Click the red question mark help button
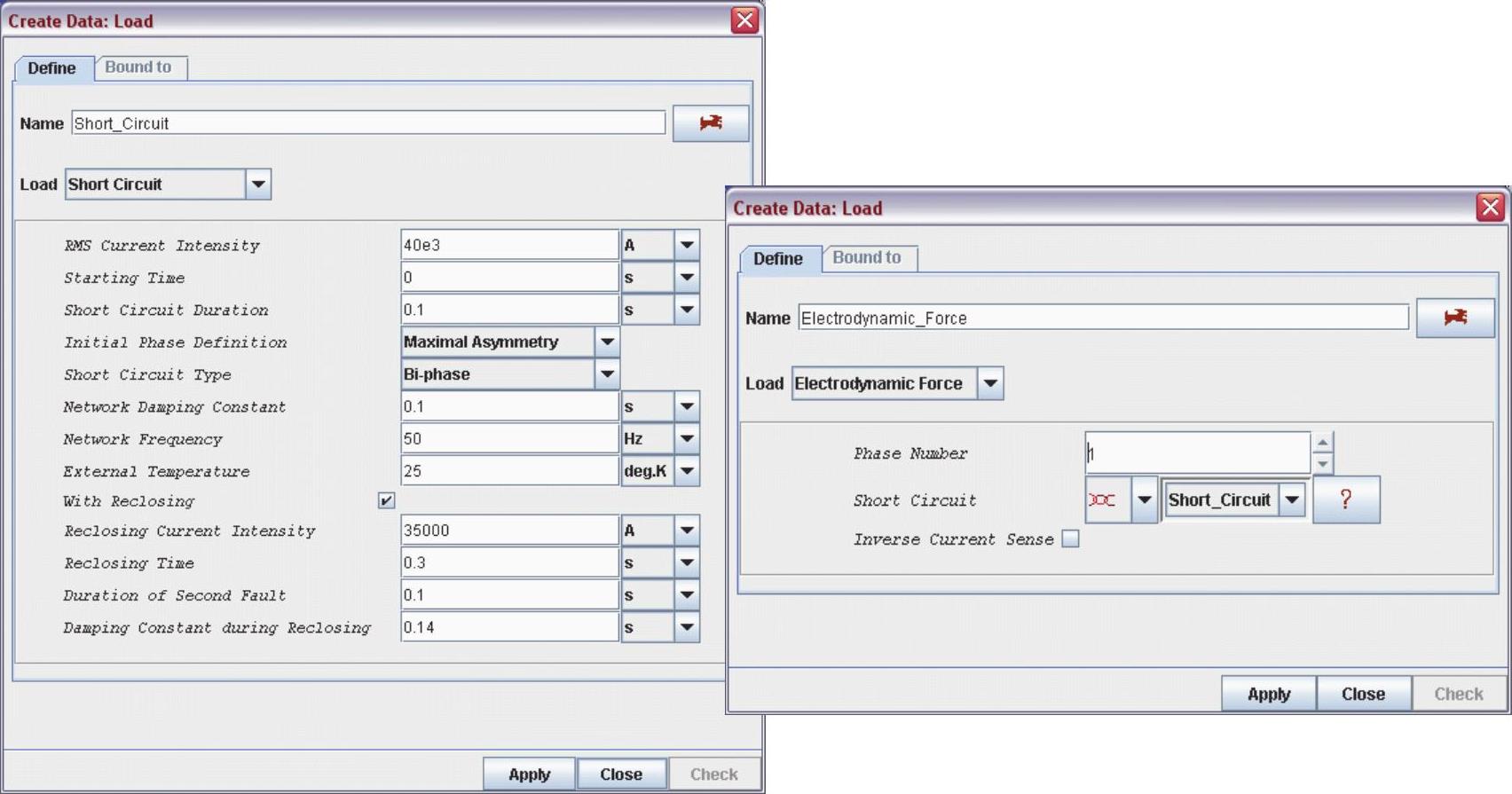This screenshot has width=1512, height=794. pos(1345,499)
